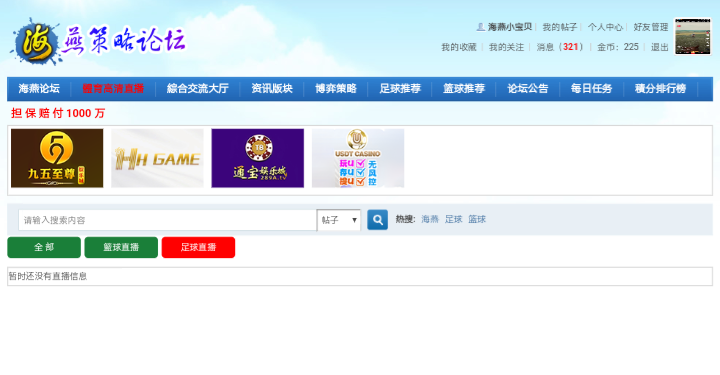Click hot search term 海燕
This screenshot has width=720, height=375.
tap(430, 219)
